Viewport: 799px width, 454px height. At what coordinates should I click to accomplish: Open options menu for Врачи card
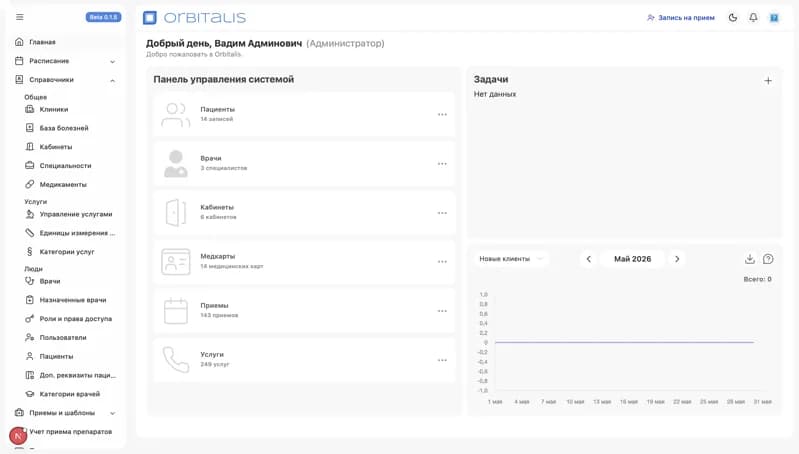442,164
